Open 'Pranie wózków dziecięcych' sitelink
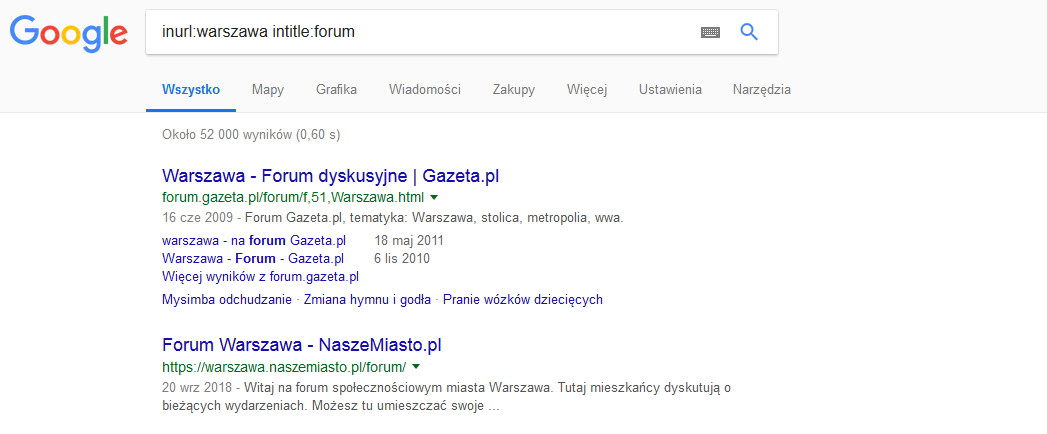This screenshot has width=1047, height=434. (523, 299)
